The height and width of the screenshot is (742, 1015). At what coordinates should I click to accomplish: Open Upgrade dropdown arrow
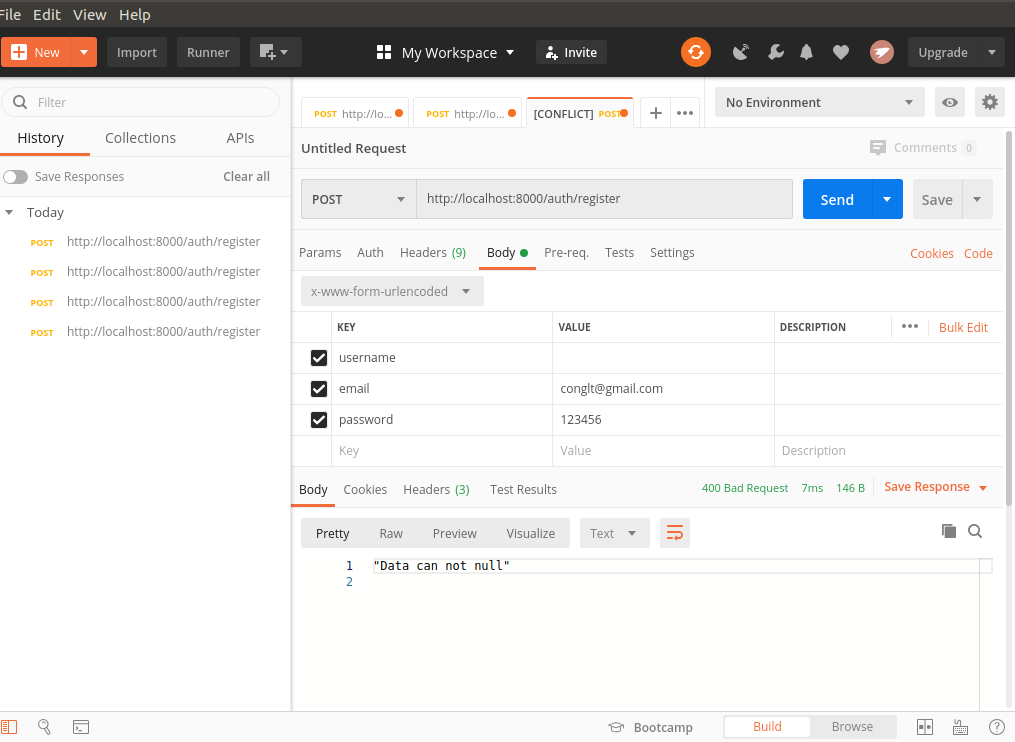click(x=992, y=52)
